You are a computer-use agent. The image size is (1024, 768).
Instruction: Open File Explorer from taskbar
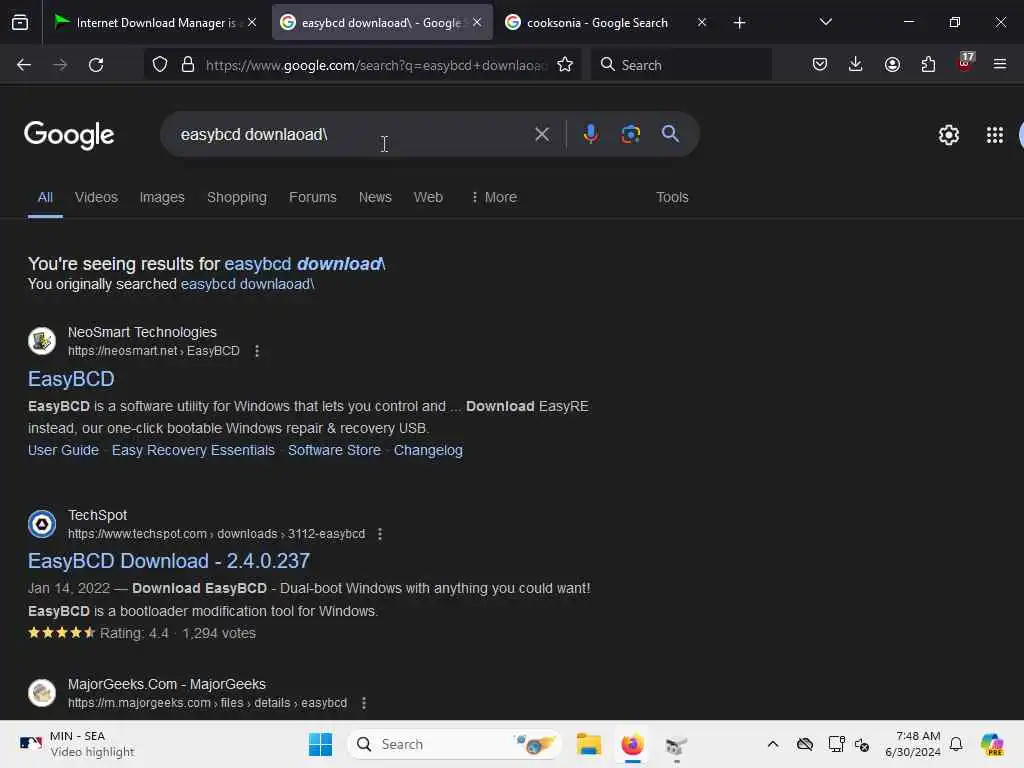pos(588,744)
